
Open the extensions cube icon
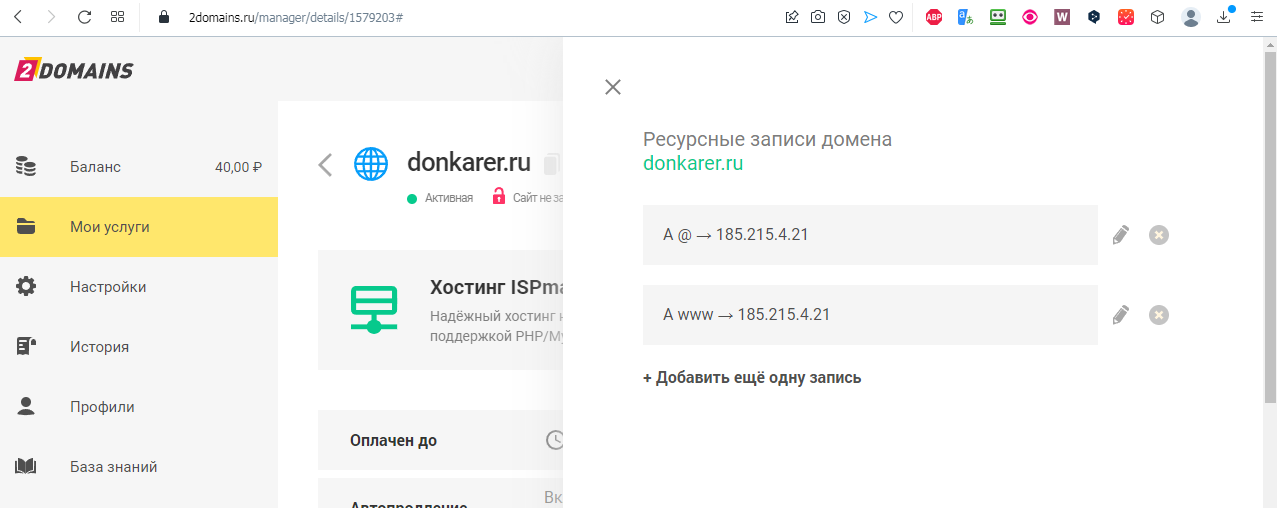(1157, 17)
